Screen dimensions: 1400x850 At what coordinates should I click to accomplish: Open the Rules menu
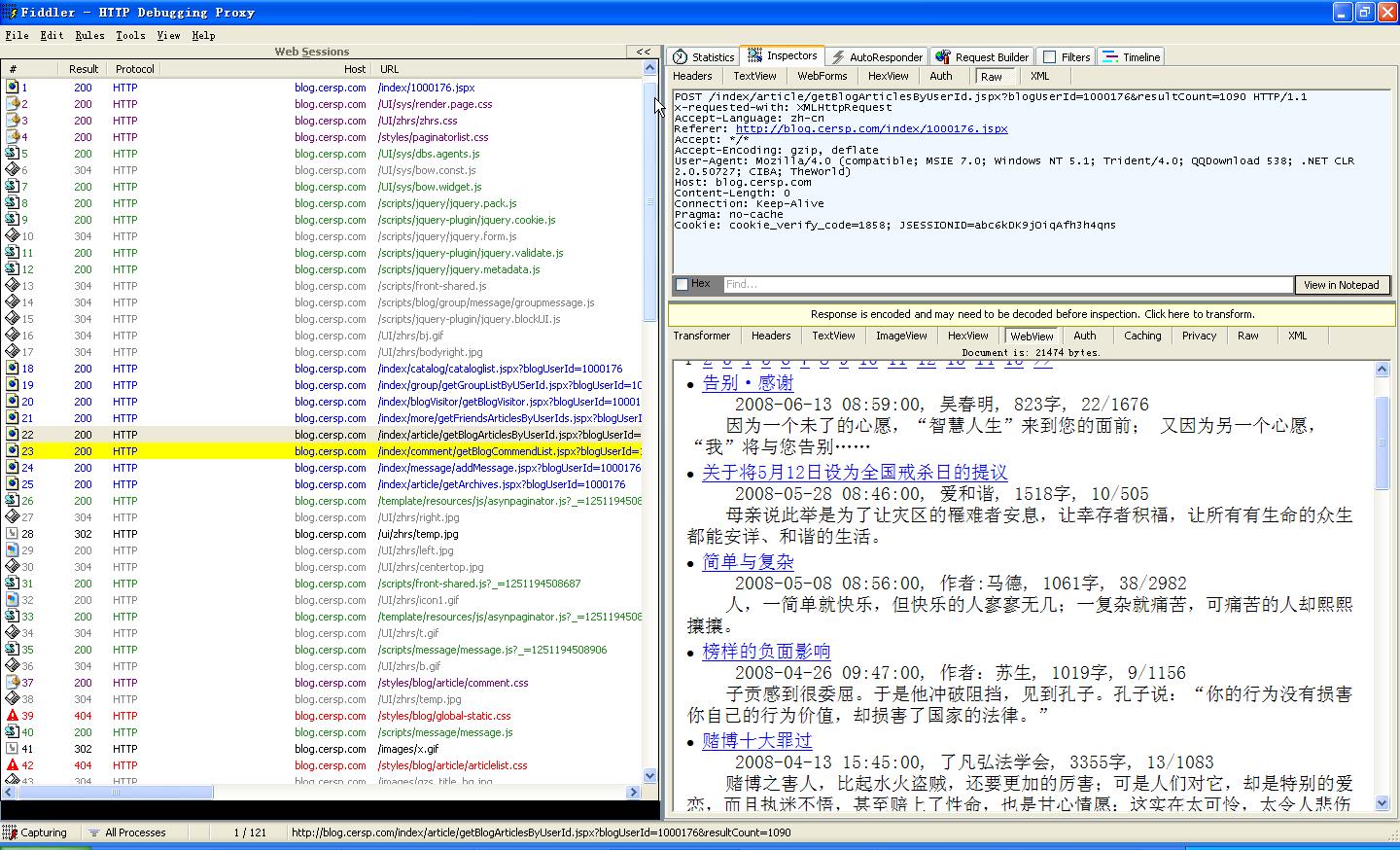[x=89, y=35]
